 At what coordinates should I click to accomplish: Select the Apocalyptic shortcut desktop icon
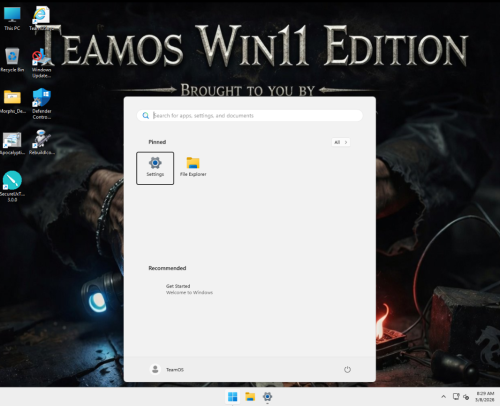pos(12,143)
